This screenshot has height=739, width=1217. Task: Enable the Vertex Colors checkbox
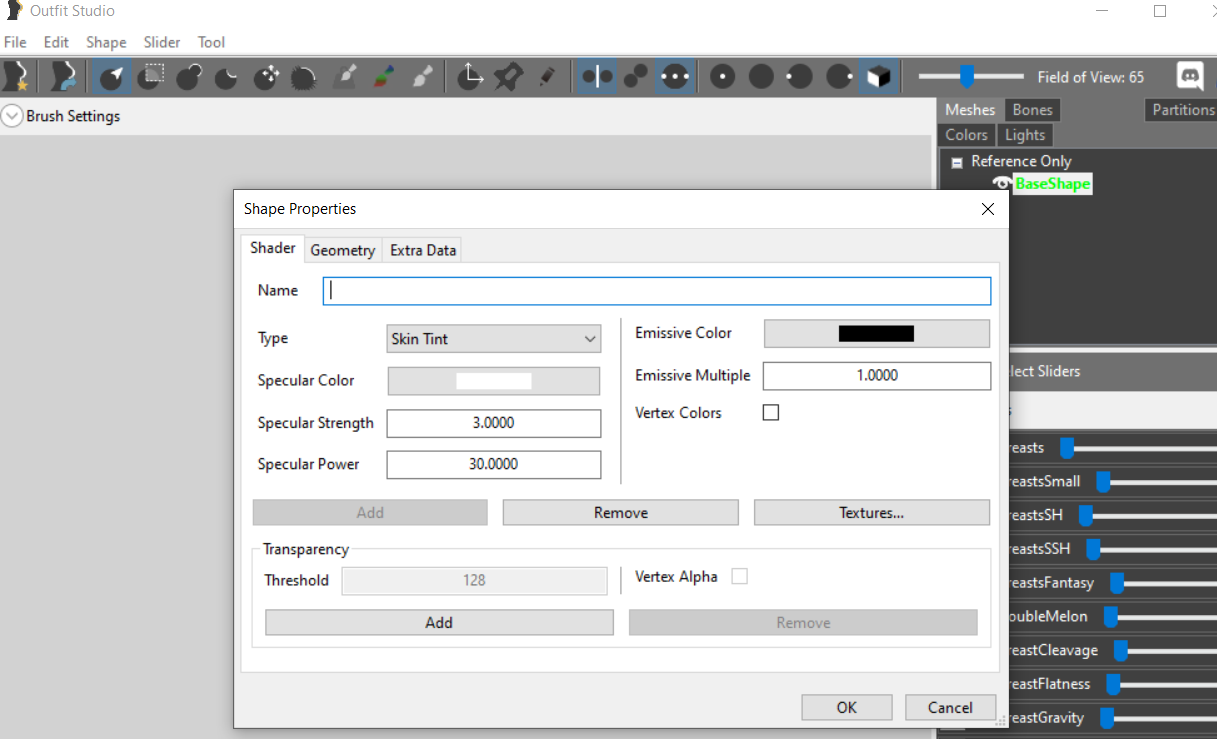click(x=771, y=412)
